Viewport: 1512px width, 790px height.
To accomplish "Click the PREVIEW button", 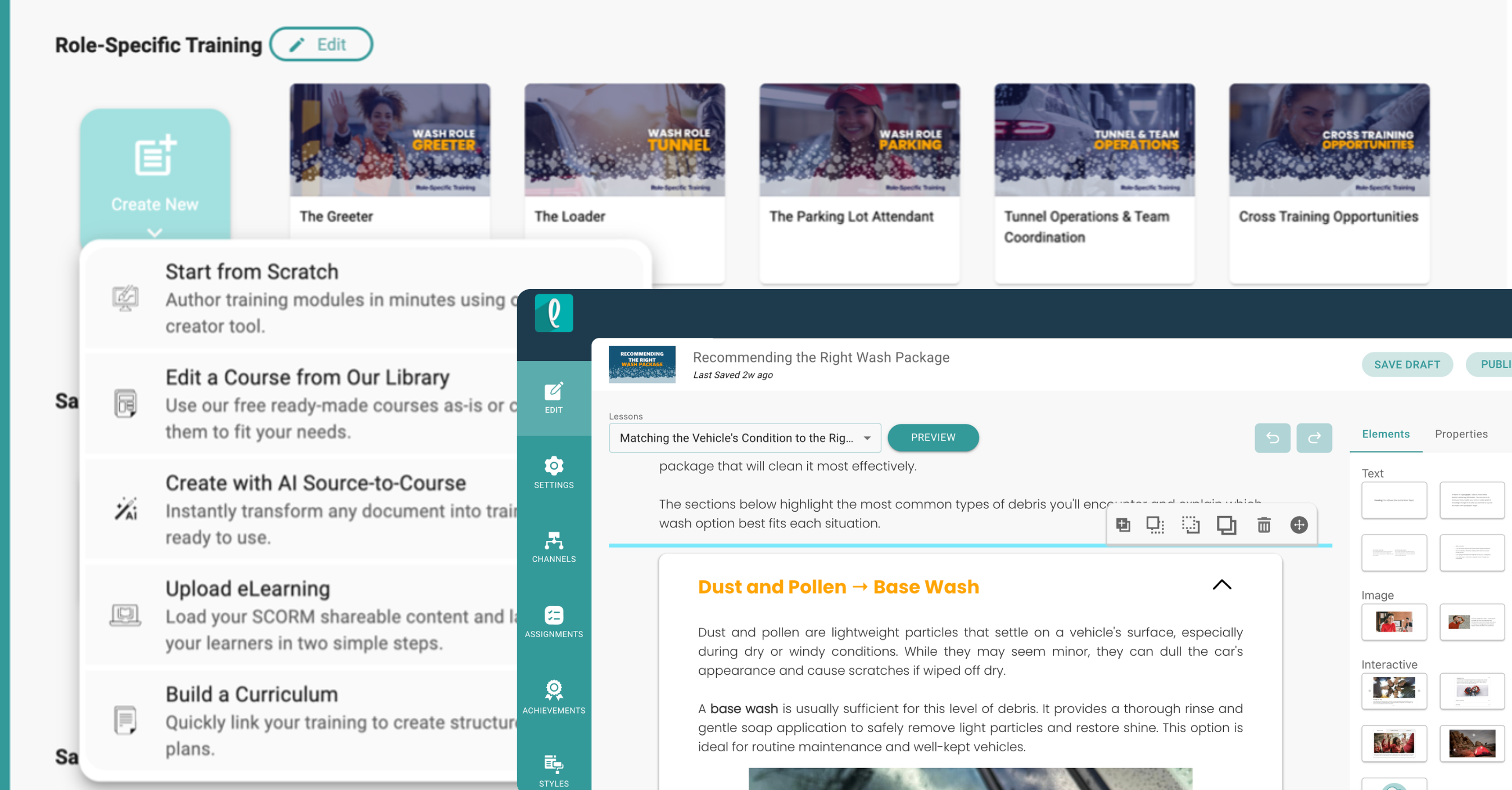I will 932,437.
